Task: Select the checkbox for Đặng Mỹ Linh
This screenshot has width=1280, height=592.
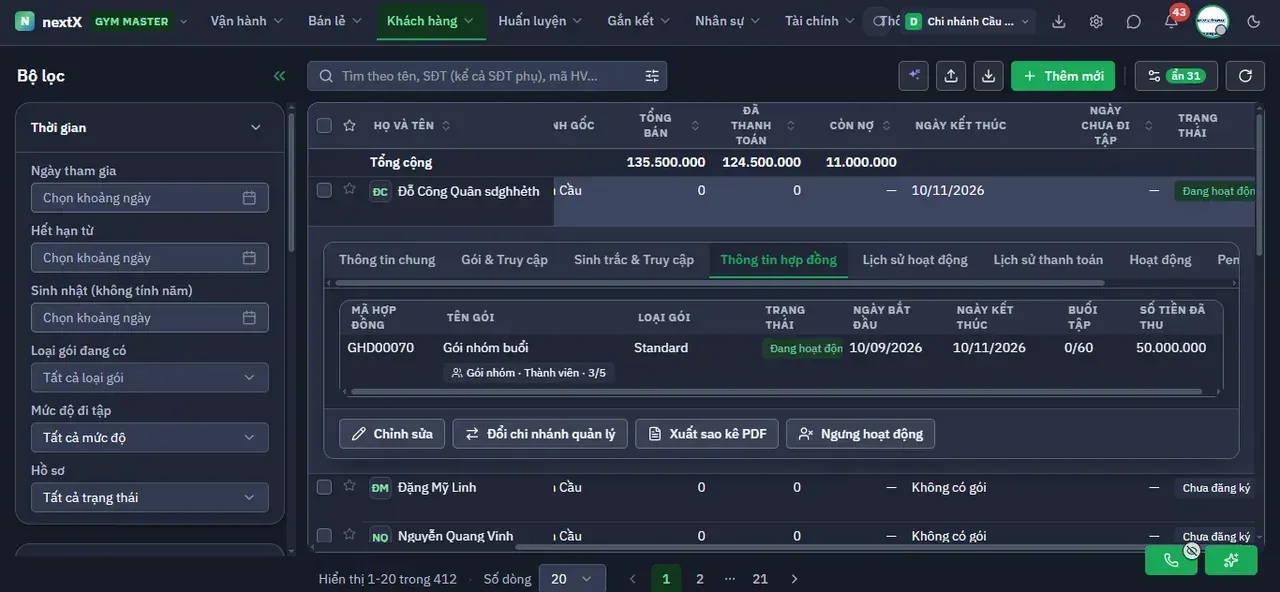Action: click(x=324, y=487)
